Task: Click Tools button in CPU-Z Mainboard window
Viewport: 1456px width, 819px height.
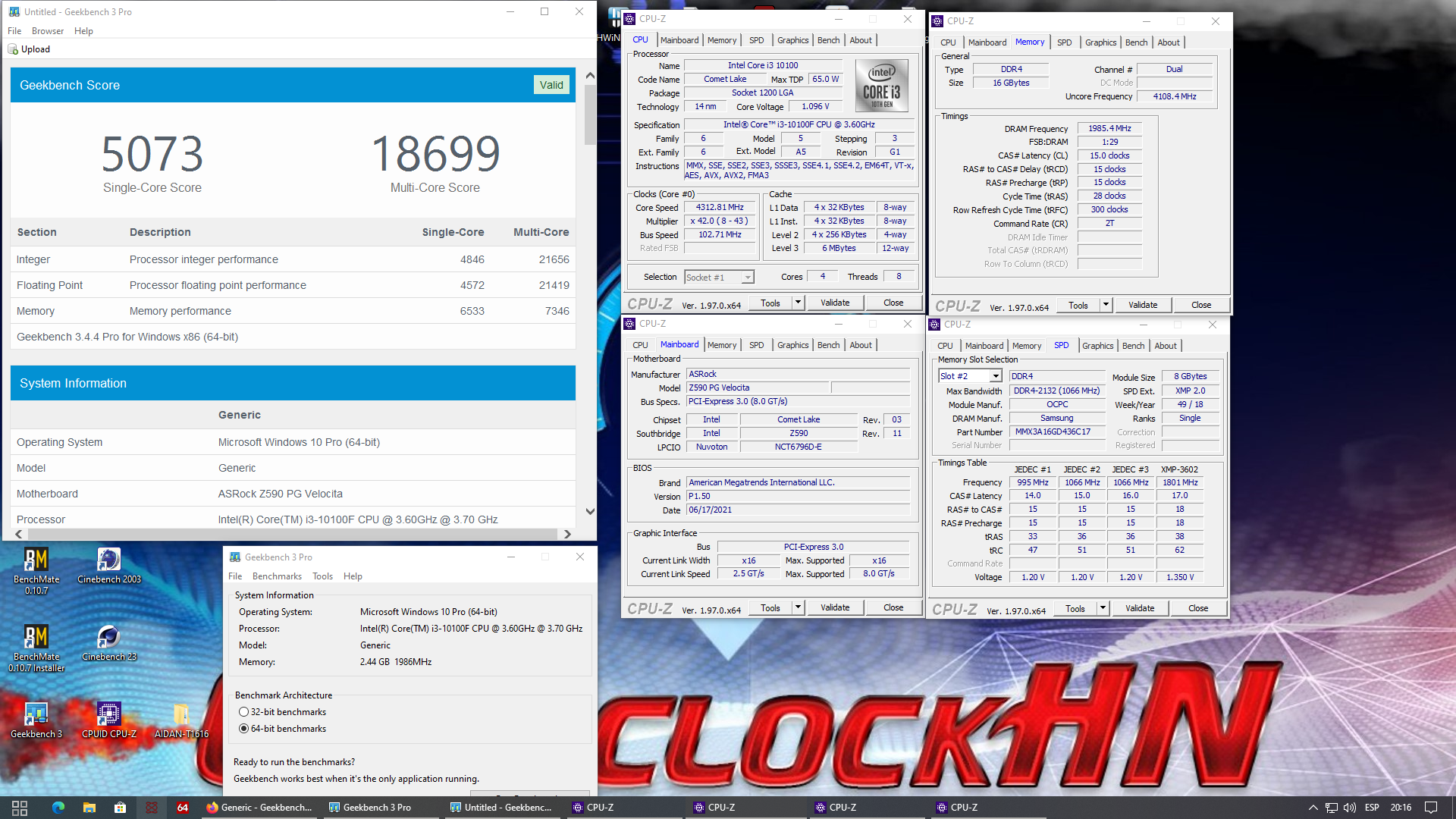Action: click(x=770, y=607)
